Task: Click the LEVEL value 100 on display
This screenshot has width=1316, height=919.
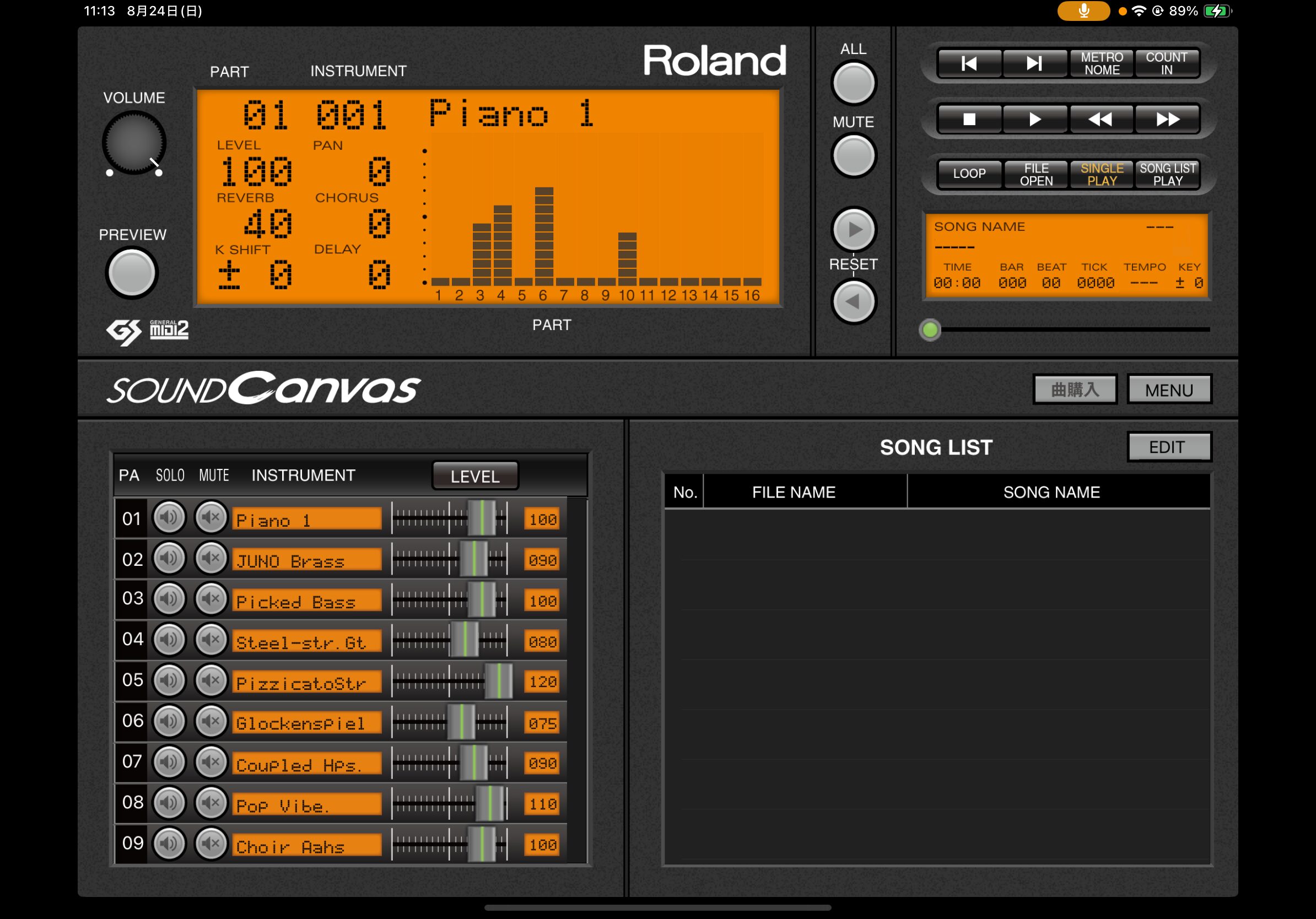Action: (x=257, y=172)
